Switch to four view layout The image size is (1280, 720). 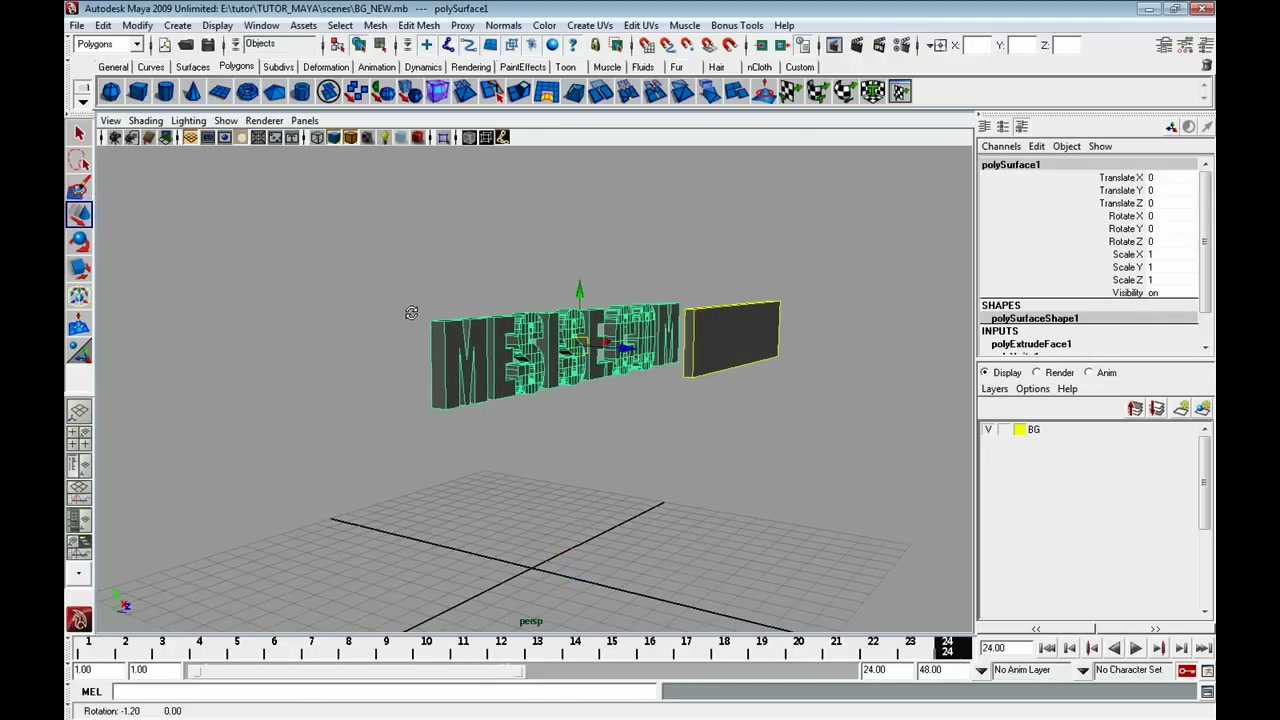tap(79, 438)
